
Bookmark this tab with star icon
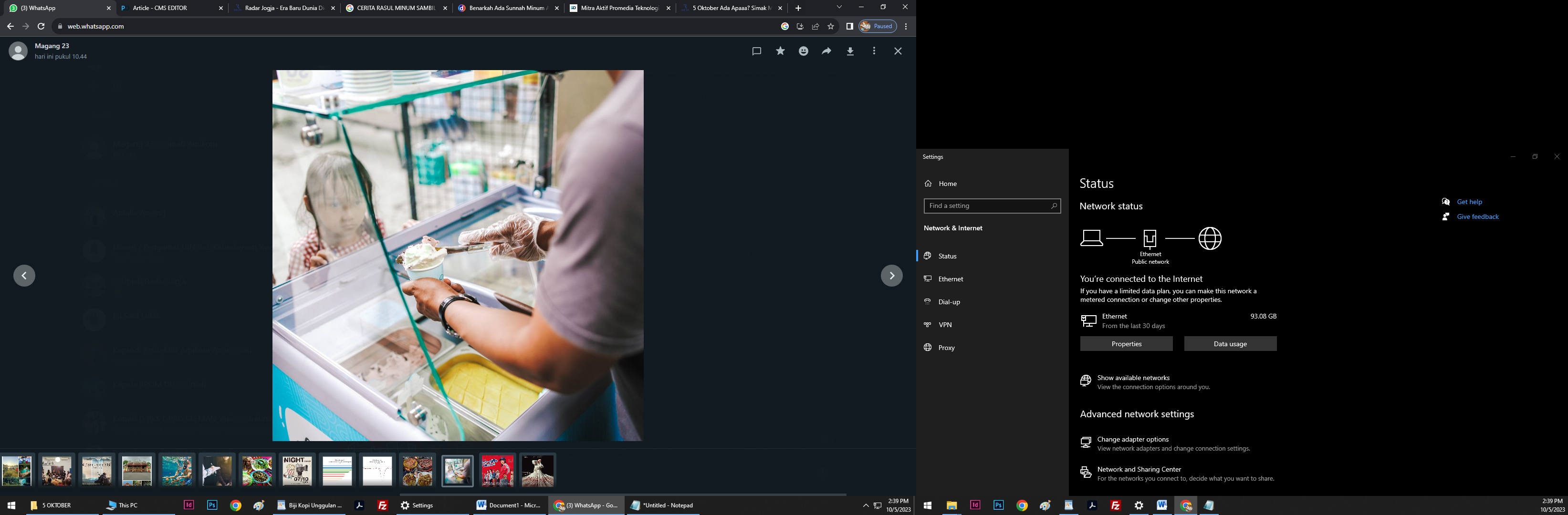(831, 26)
